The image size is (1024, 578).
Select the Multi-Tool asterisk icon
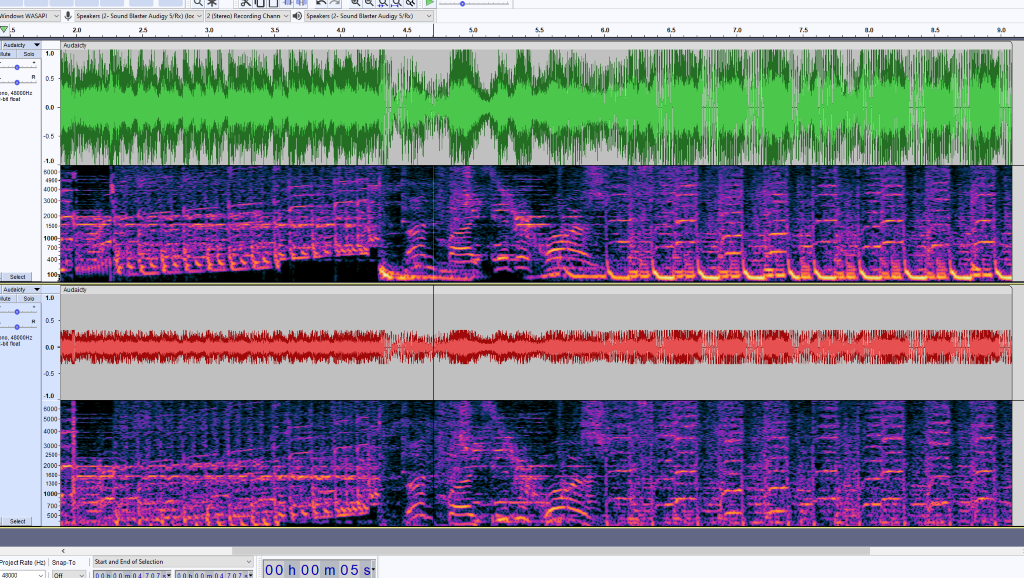click(212, 3)
